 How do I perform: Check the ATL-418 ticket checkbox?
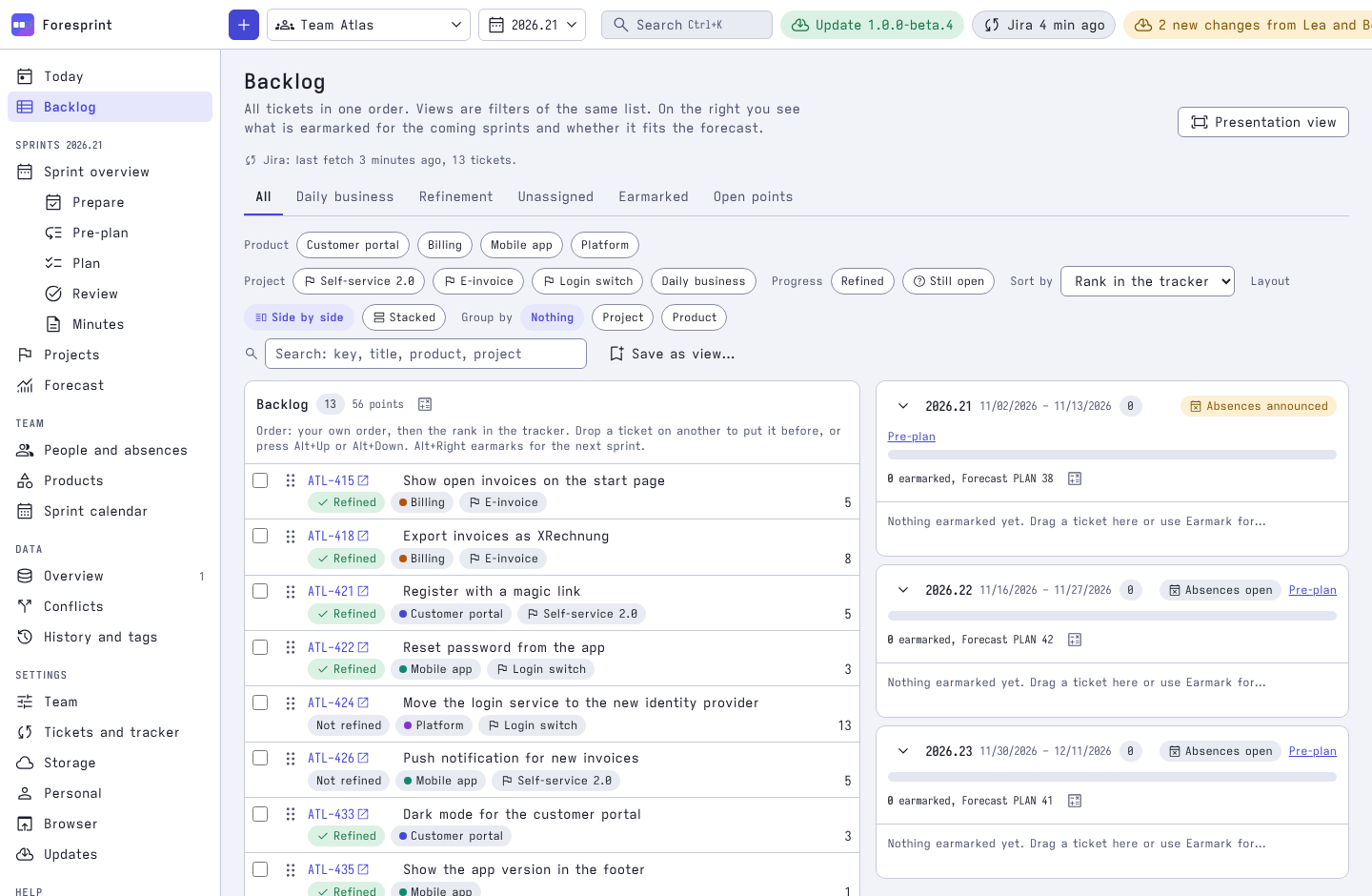coord(260,536)
